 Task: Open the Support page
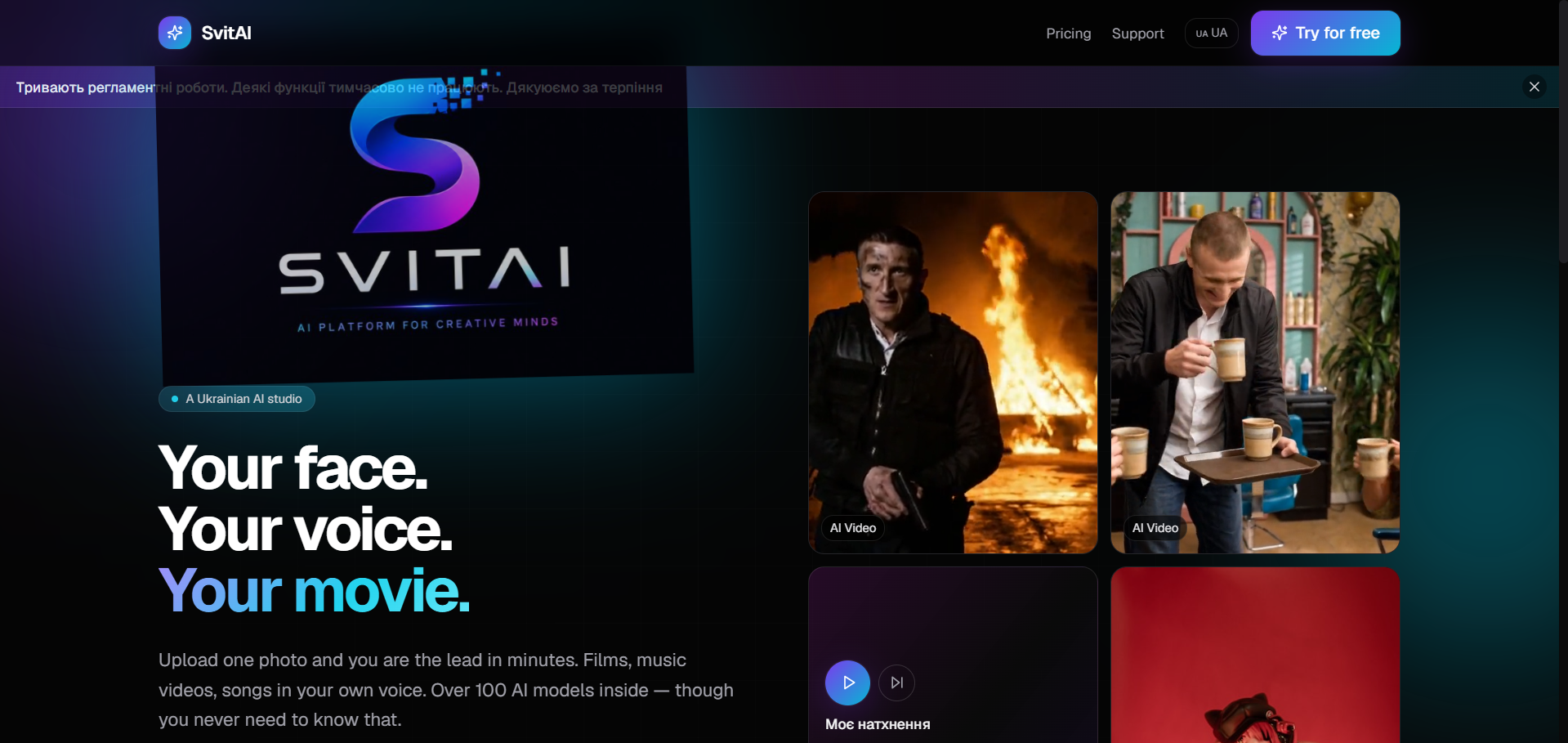[1137, 34]
